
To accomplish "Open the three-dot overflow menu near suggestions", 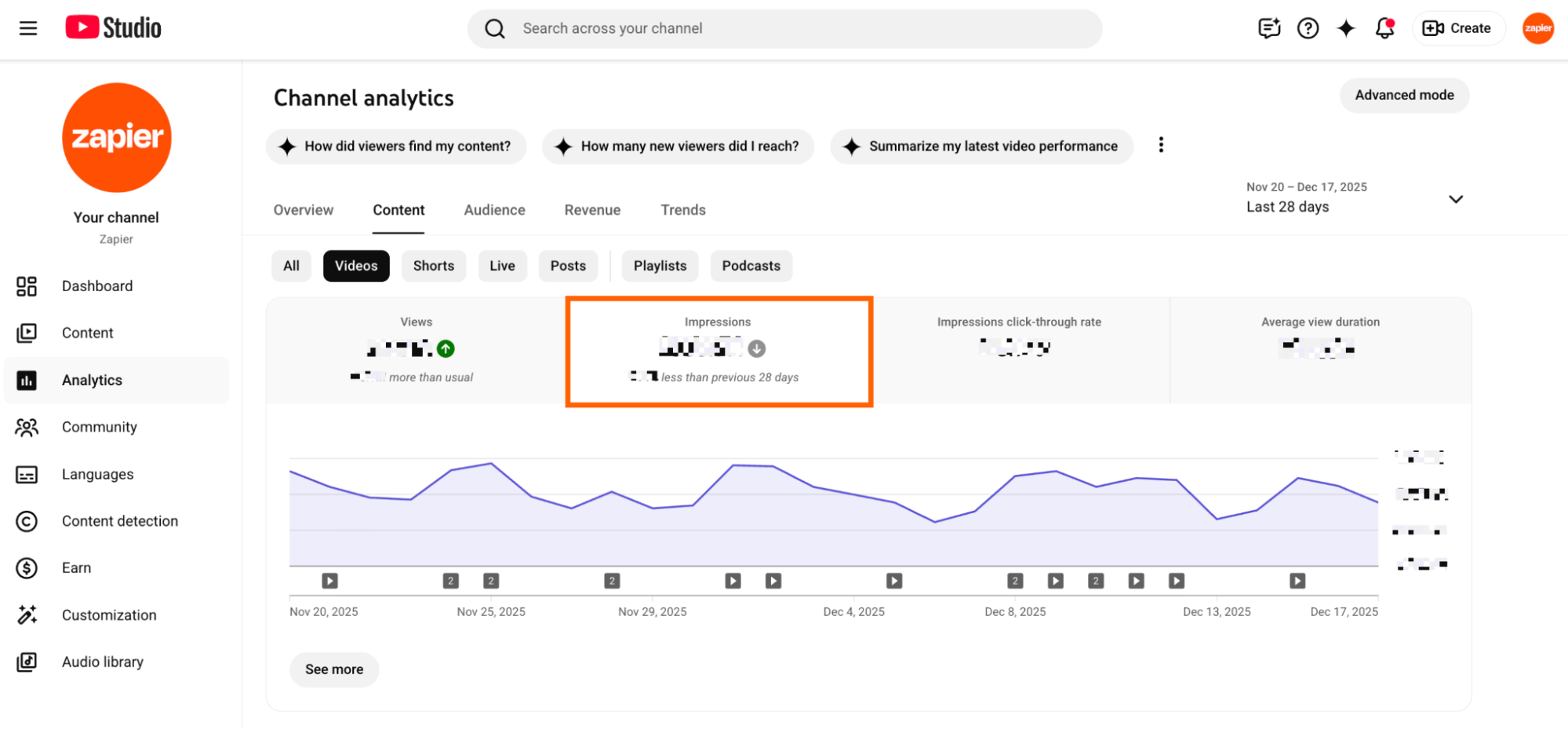I will (1161, 144).
